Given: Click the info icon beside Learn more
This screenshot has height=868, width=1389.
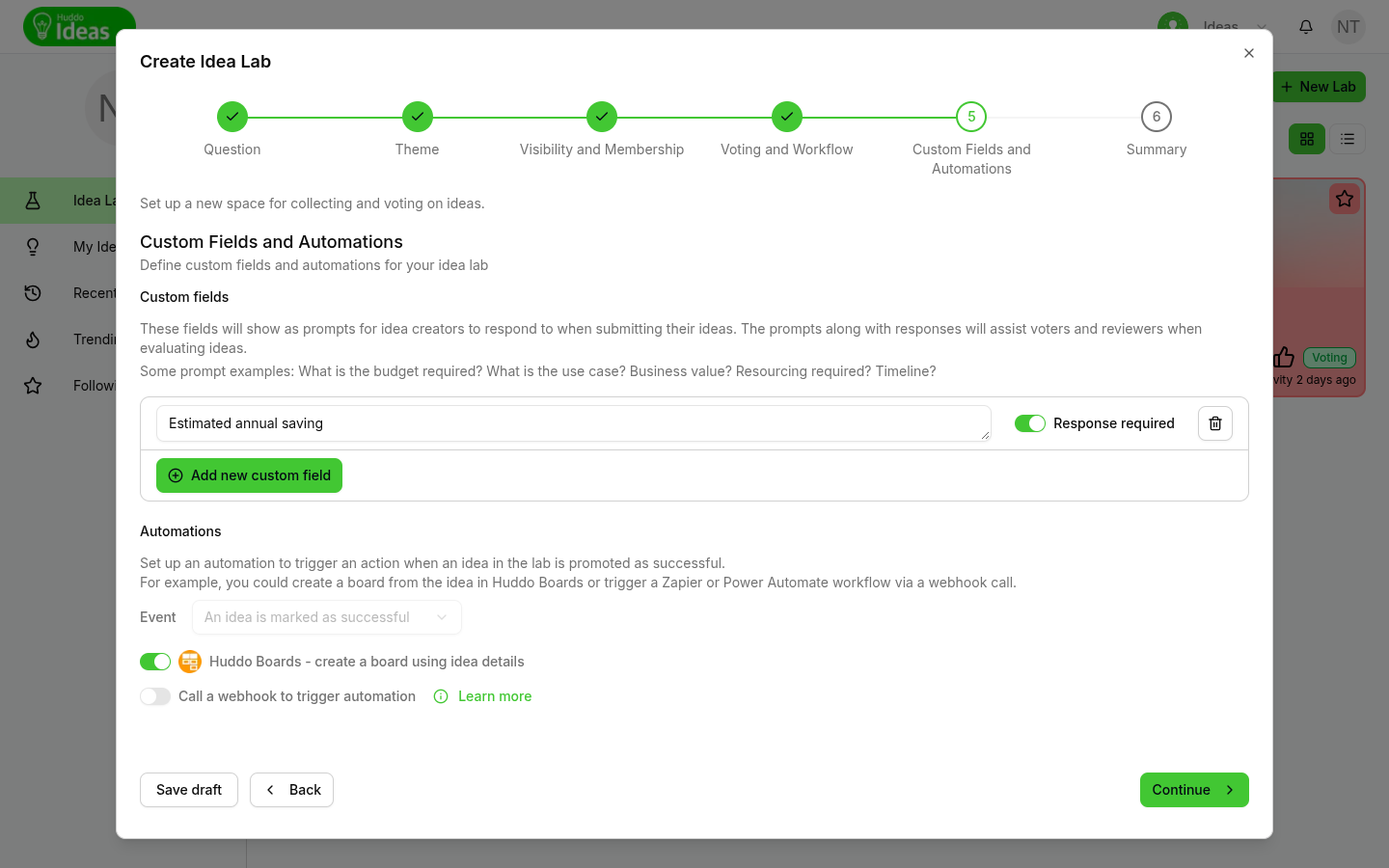Looking at the screenshot, I should point(441,696).
